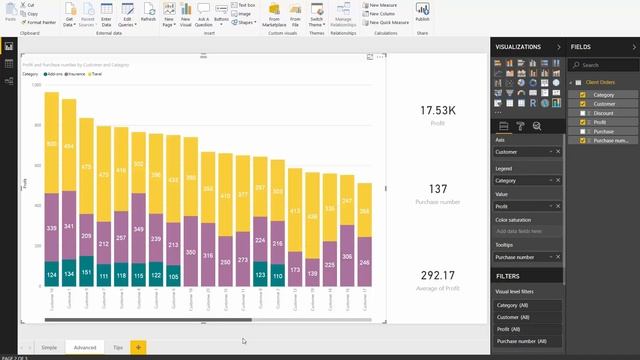The width and height of the screenshot is (640, 360).
Task: Collapse the Visualizations pane chevron
Action: coord(559,47)
